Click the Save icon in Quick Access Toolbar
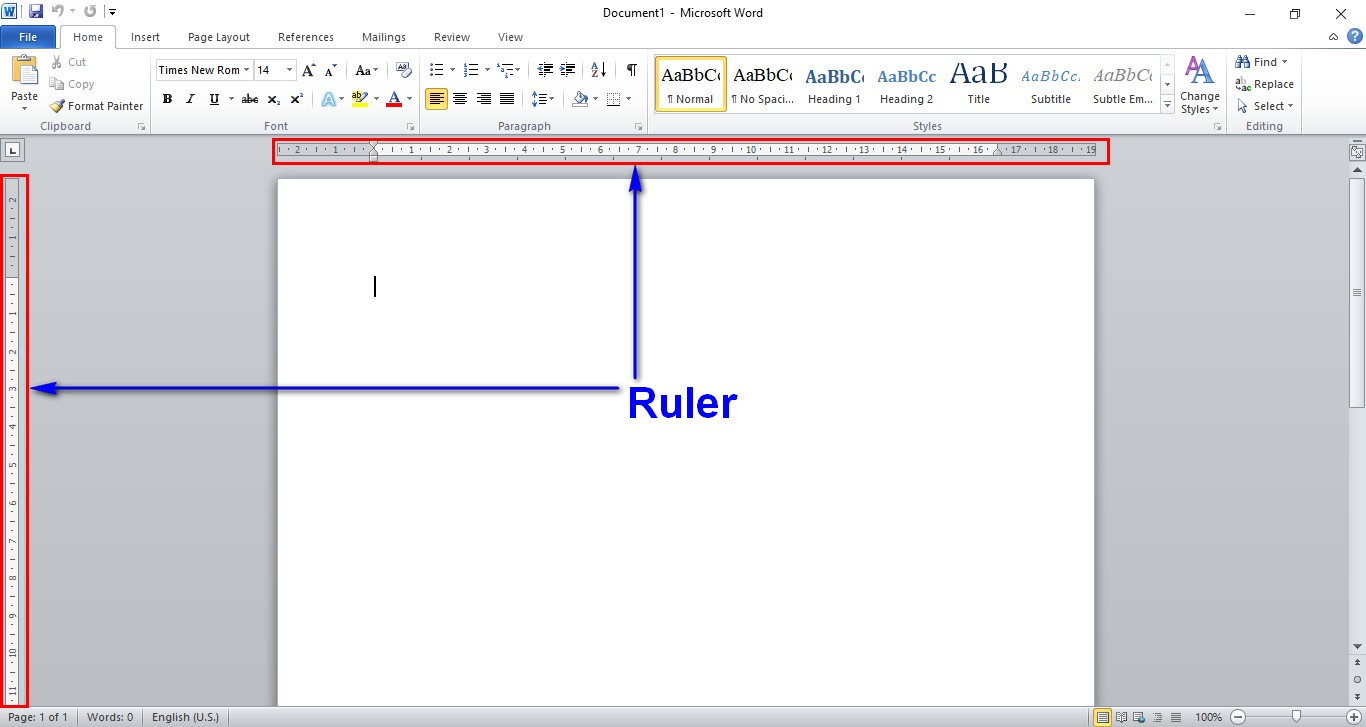The height and width of the screenshot is (727, 1366). (36, 12)
